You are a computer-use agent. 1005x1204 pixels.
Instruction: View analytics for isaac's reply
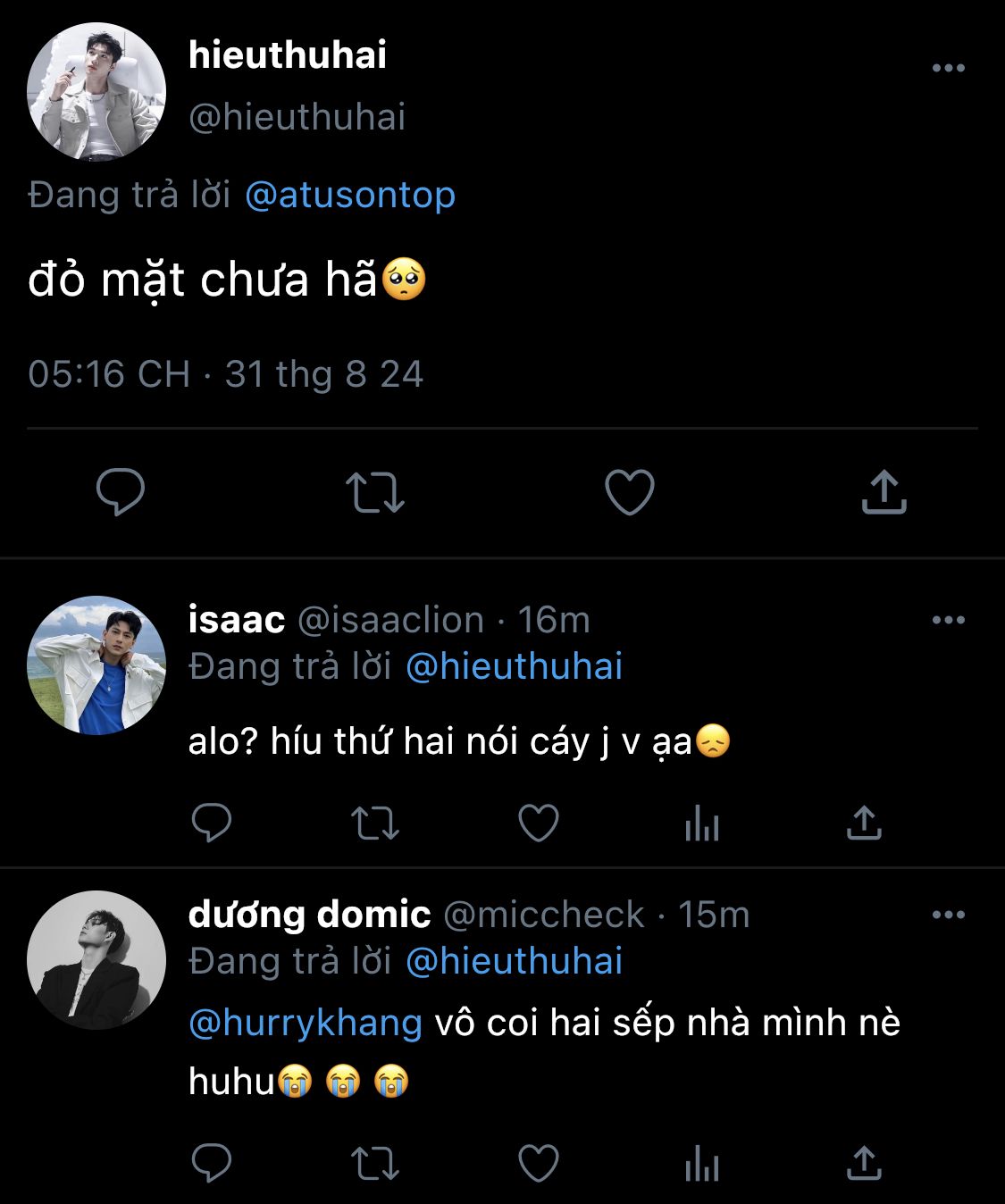pyautogui.click(x=702, y=824)
